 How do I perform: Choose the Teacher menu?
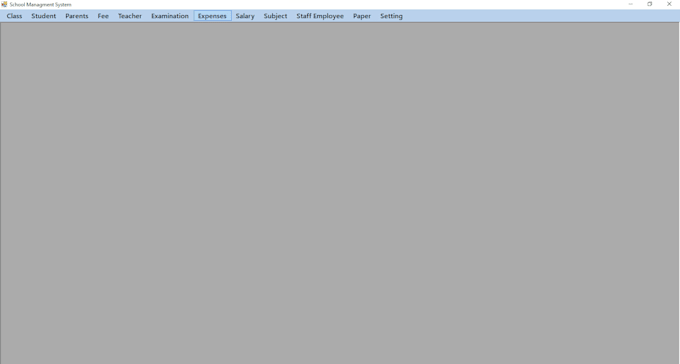(x=130, y=16)
